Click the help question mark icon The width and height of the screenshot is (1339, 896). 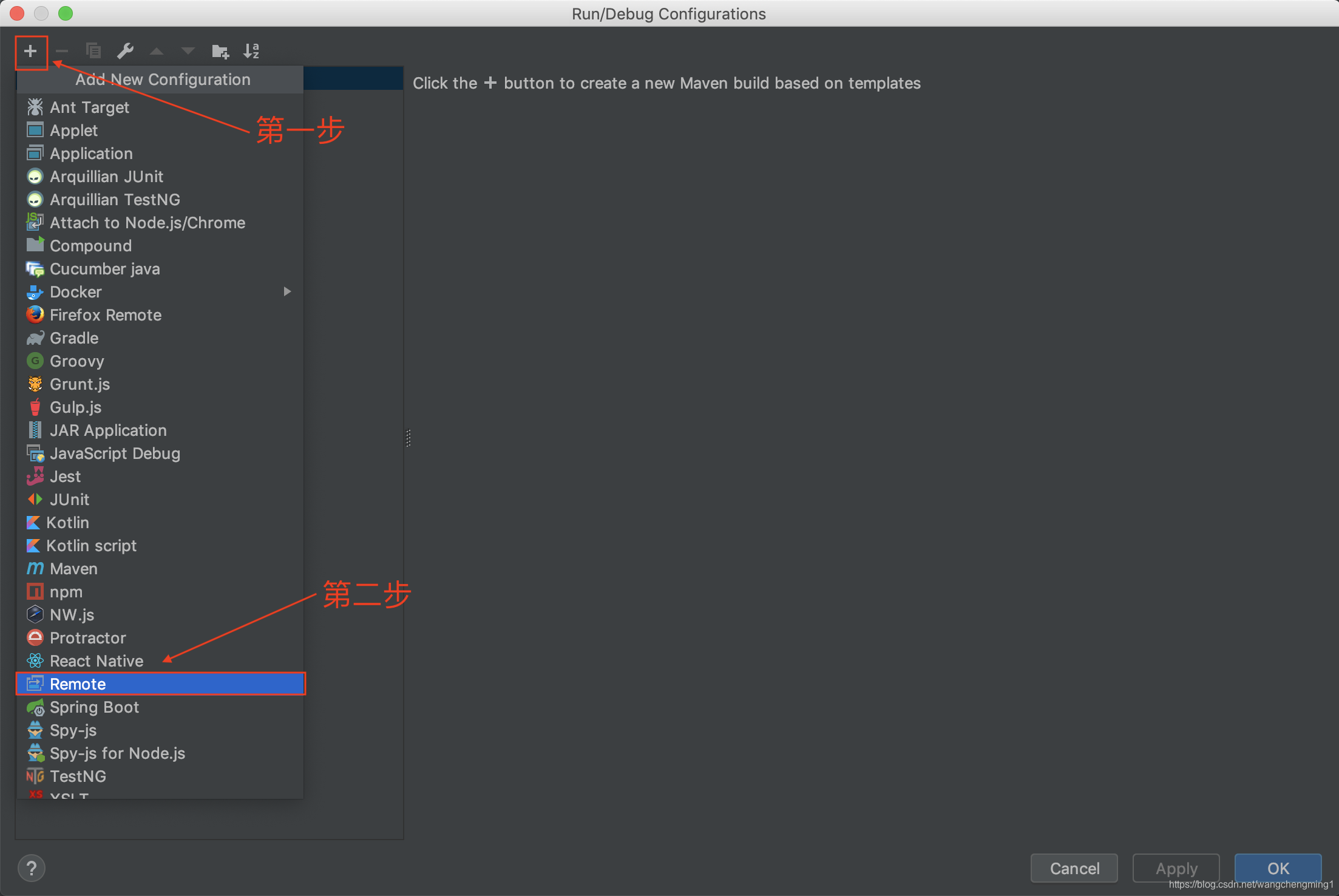click(32, 868)
